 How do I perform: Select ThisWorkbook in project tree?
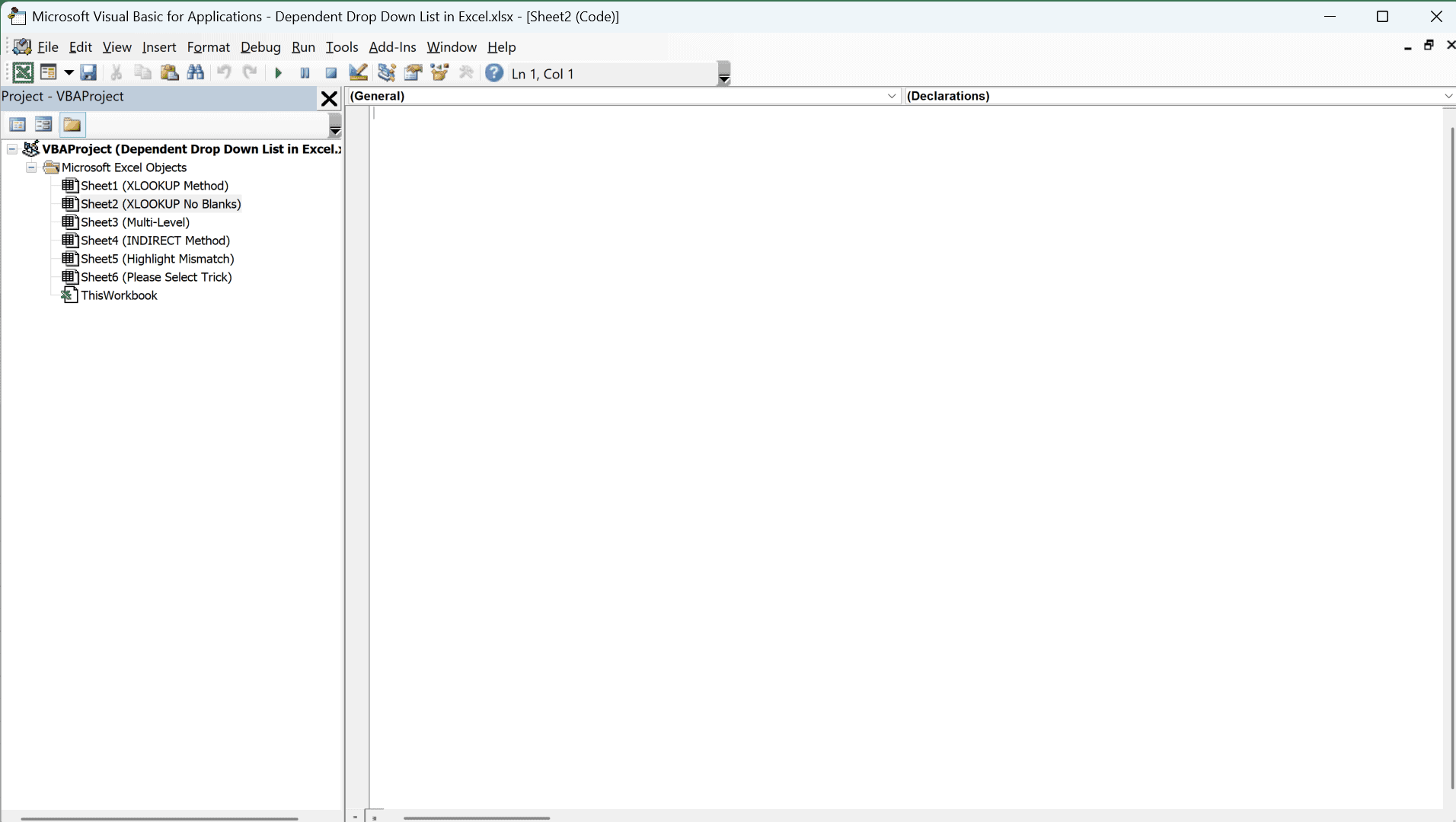point(119,295)
